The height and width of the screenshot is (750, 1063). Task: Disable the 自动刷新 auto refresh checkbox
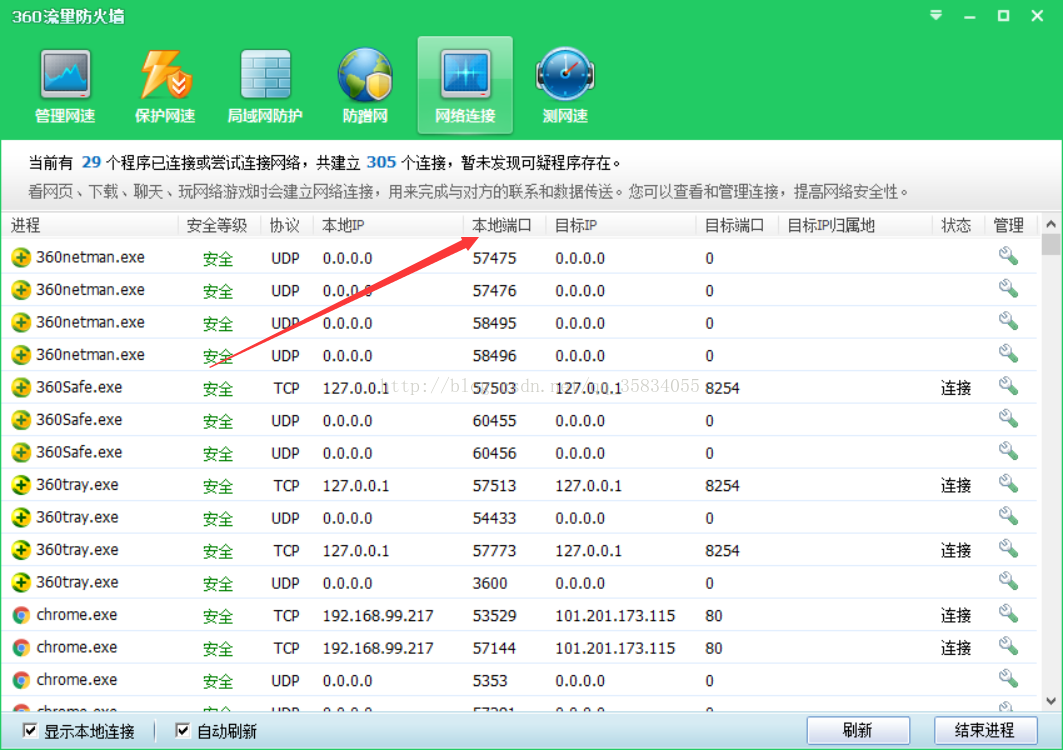tap(183, 731)
